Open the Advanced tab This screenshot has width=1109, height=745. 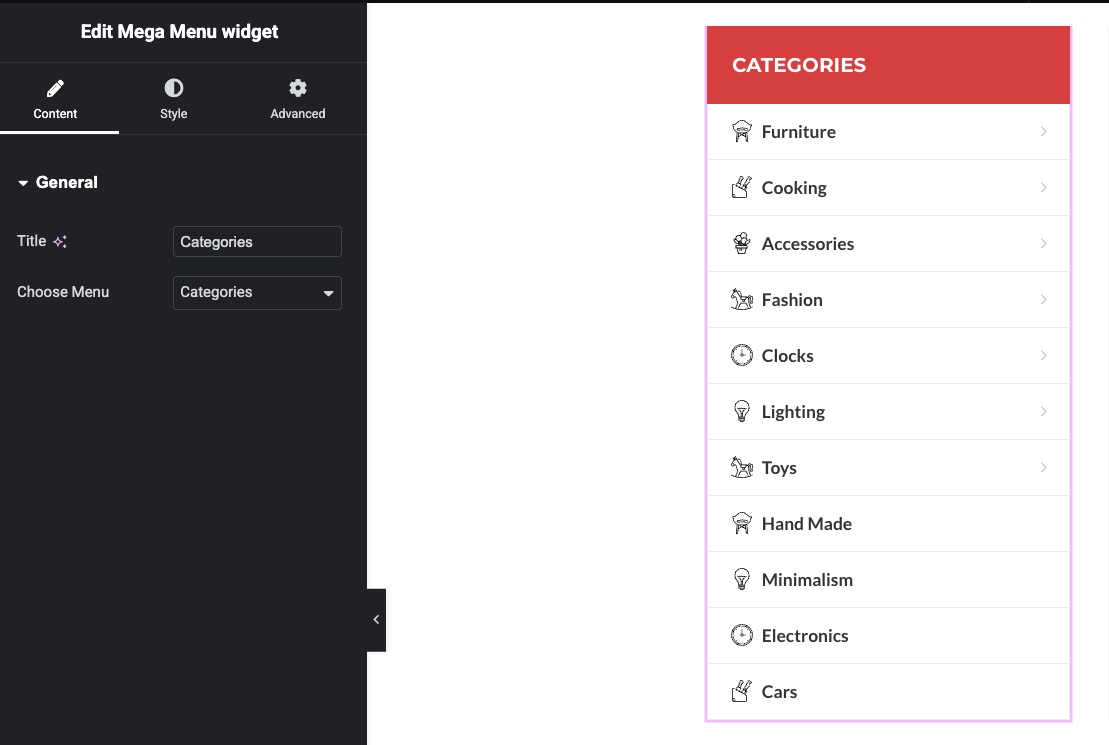point(298,99)
